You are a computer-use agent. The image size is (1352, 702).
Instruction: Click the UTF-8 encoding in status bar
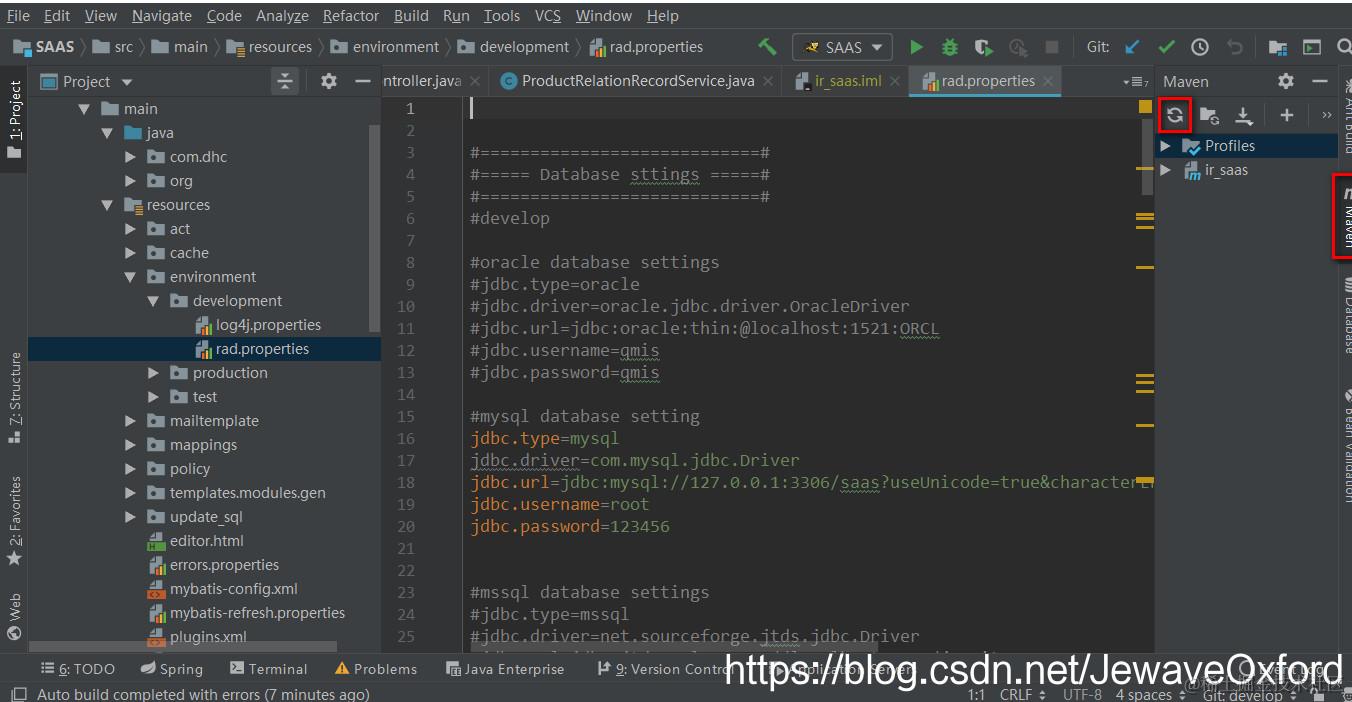(x=1082, y=694)
